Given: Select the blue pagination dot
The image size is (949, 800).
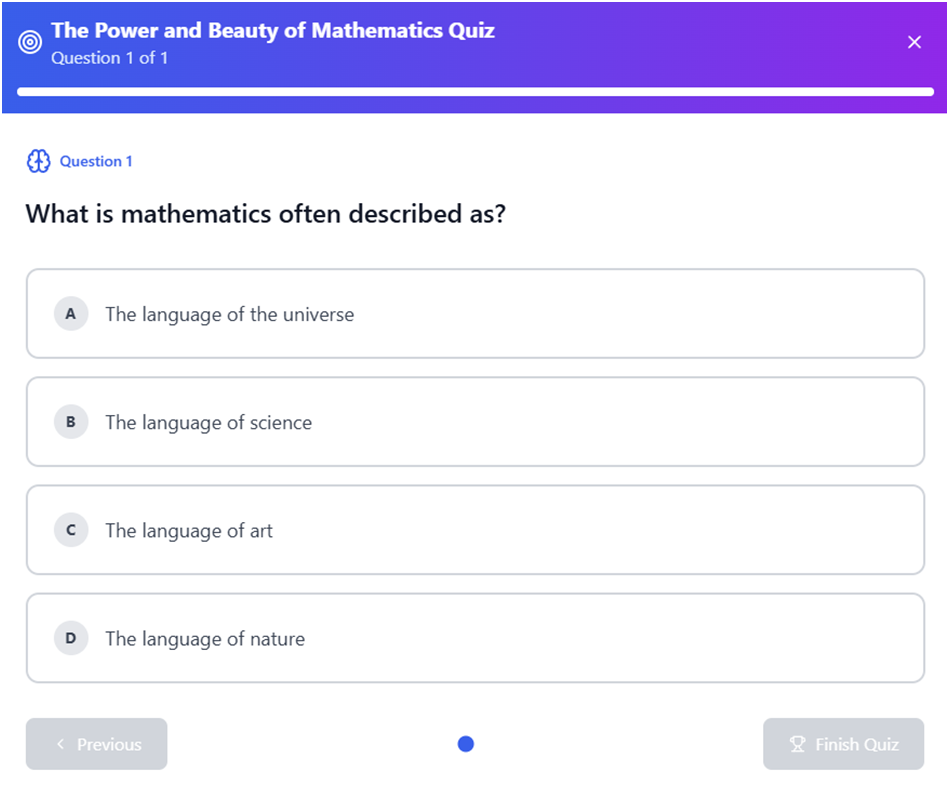Looking at the screenshot, I should (x=465, y=744).
